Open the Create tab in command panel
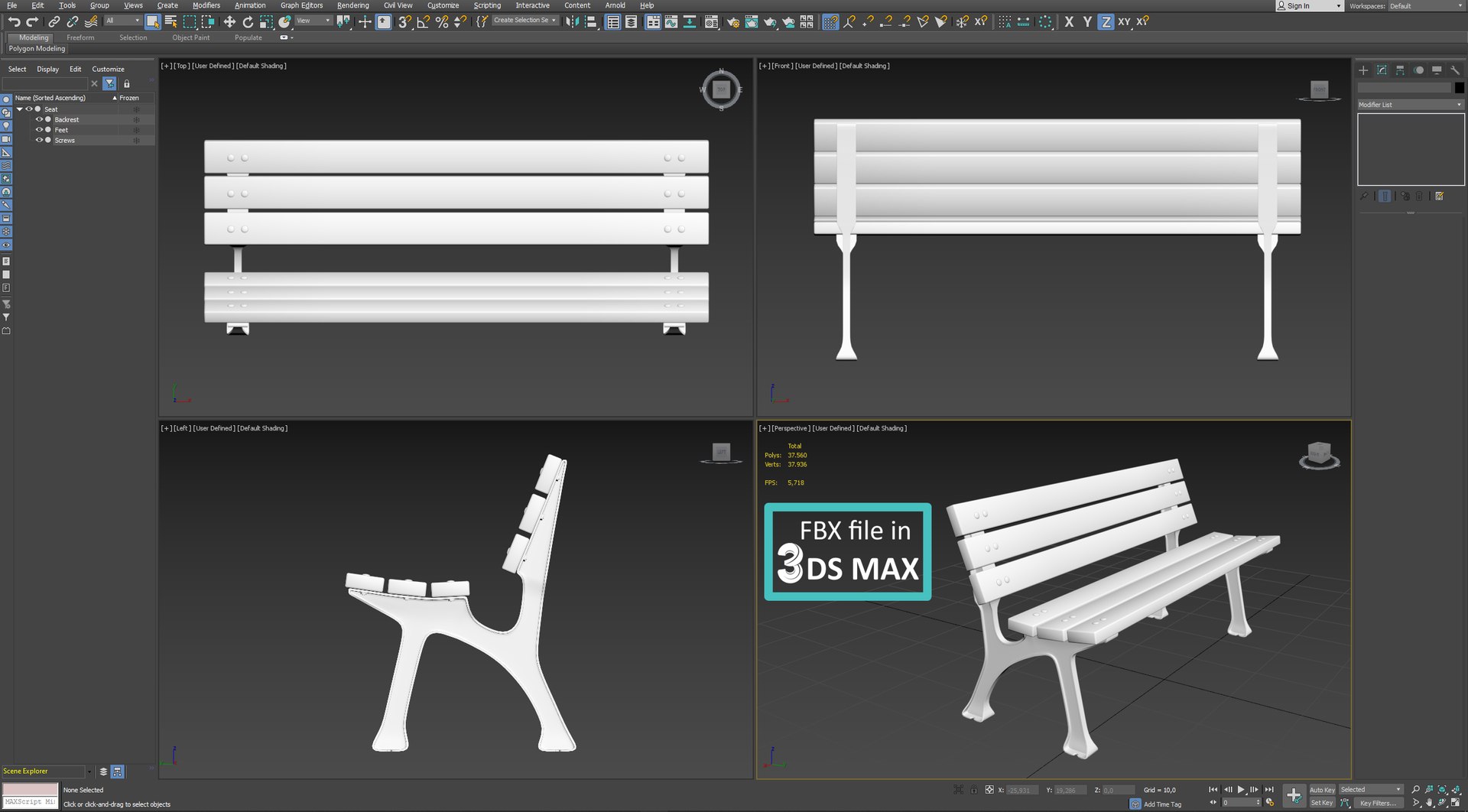The image size is (1468, 812). (1363, 70)
